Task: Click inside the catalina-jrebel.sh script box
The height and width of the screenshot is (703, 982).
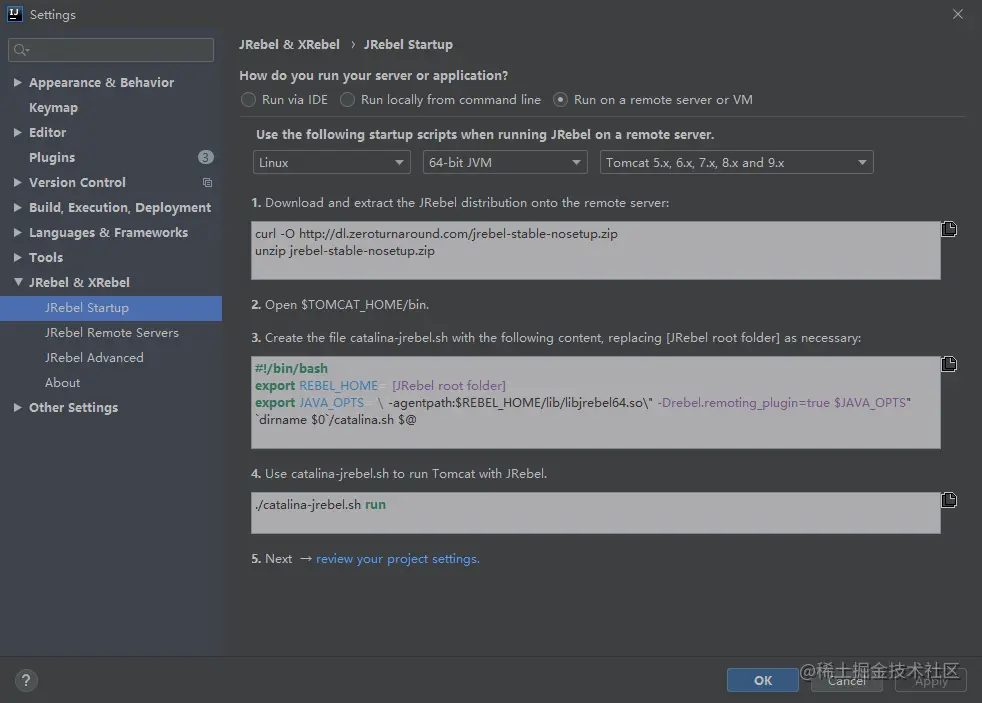Action: pyautogui.click(x=596, y=403)
